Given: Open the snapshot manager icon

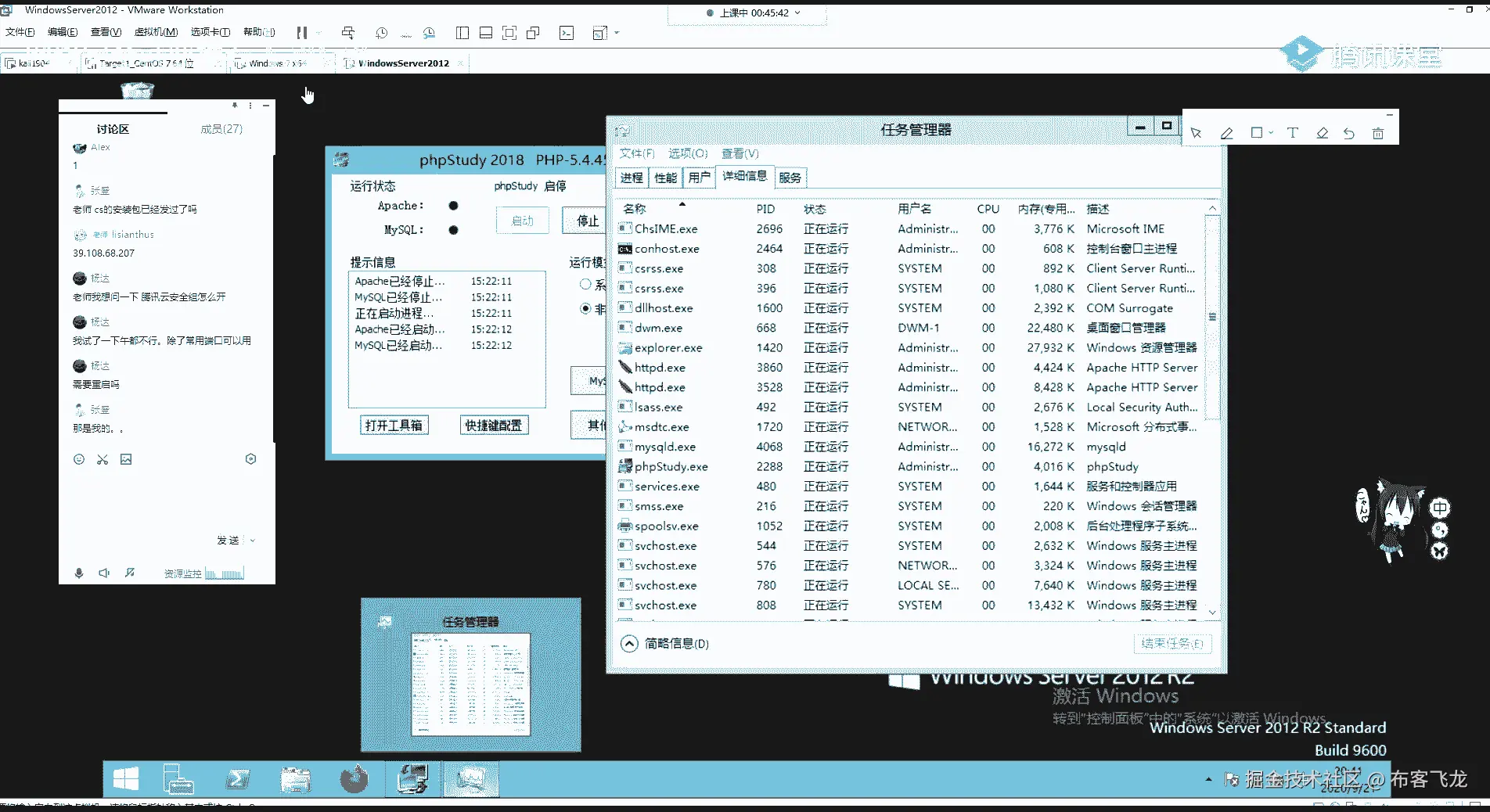Looking at the screenshot, I should (x=429, y=33).
